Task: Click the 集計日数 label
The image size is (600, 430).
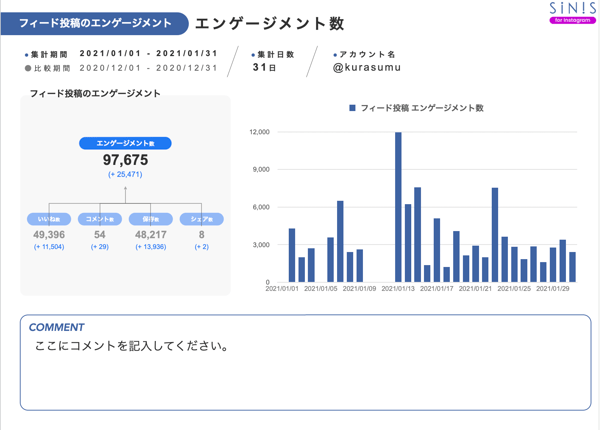Action: [276, 54]
